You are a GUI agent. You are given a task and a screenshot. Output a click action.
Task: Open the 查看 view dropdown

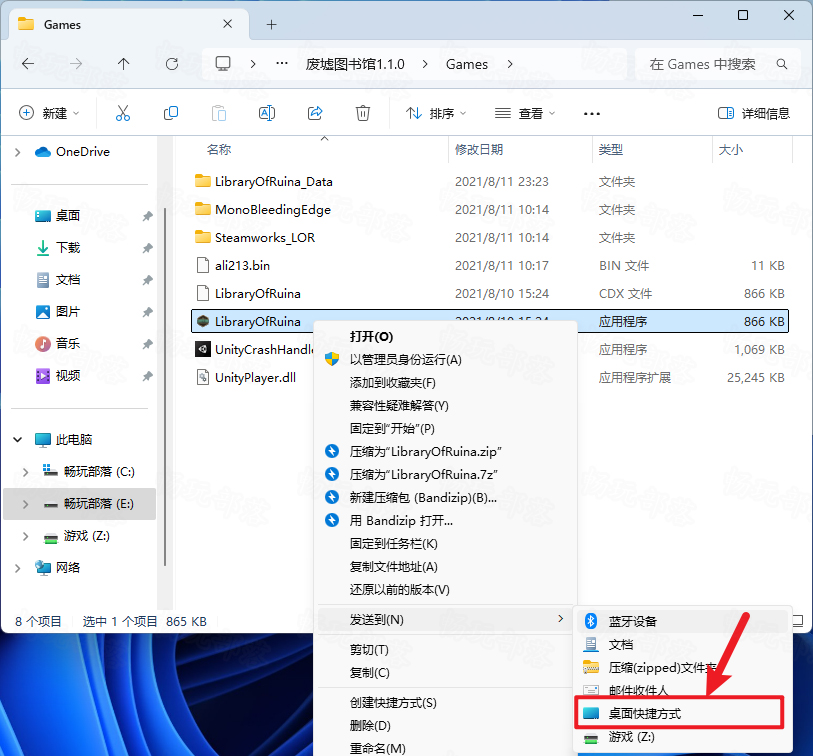point(524,113)
